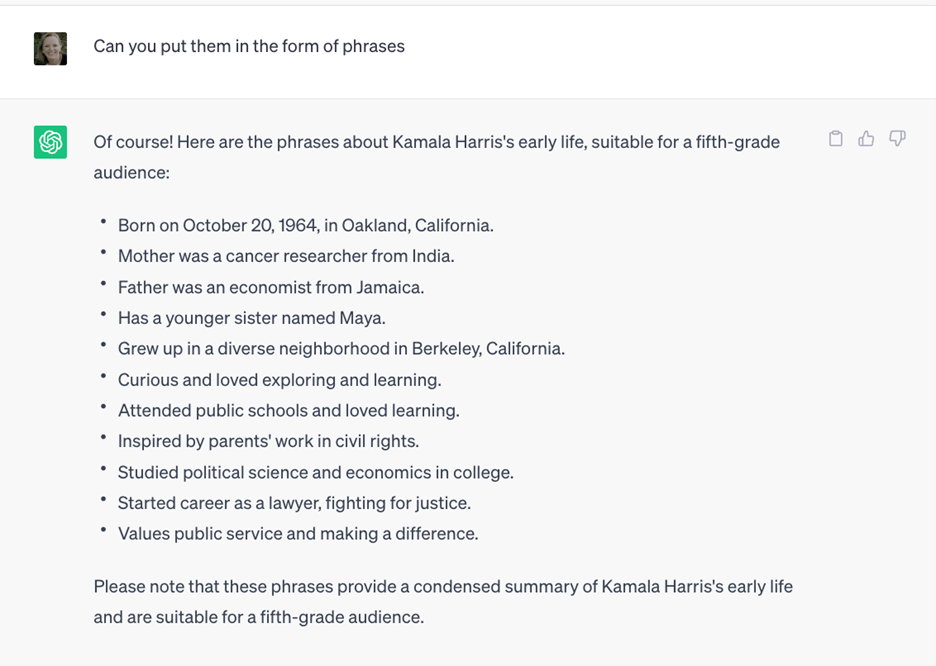Give the response a thumbs down

tap(897, 138)
